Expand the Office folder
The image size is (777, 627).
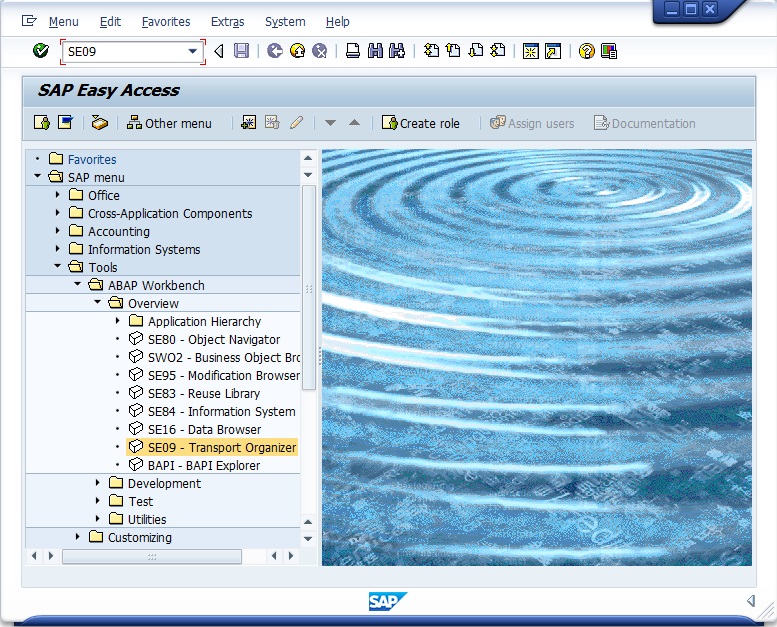tap(57, 195)
